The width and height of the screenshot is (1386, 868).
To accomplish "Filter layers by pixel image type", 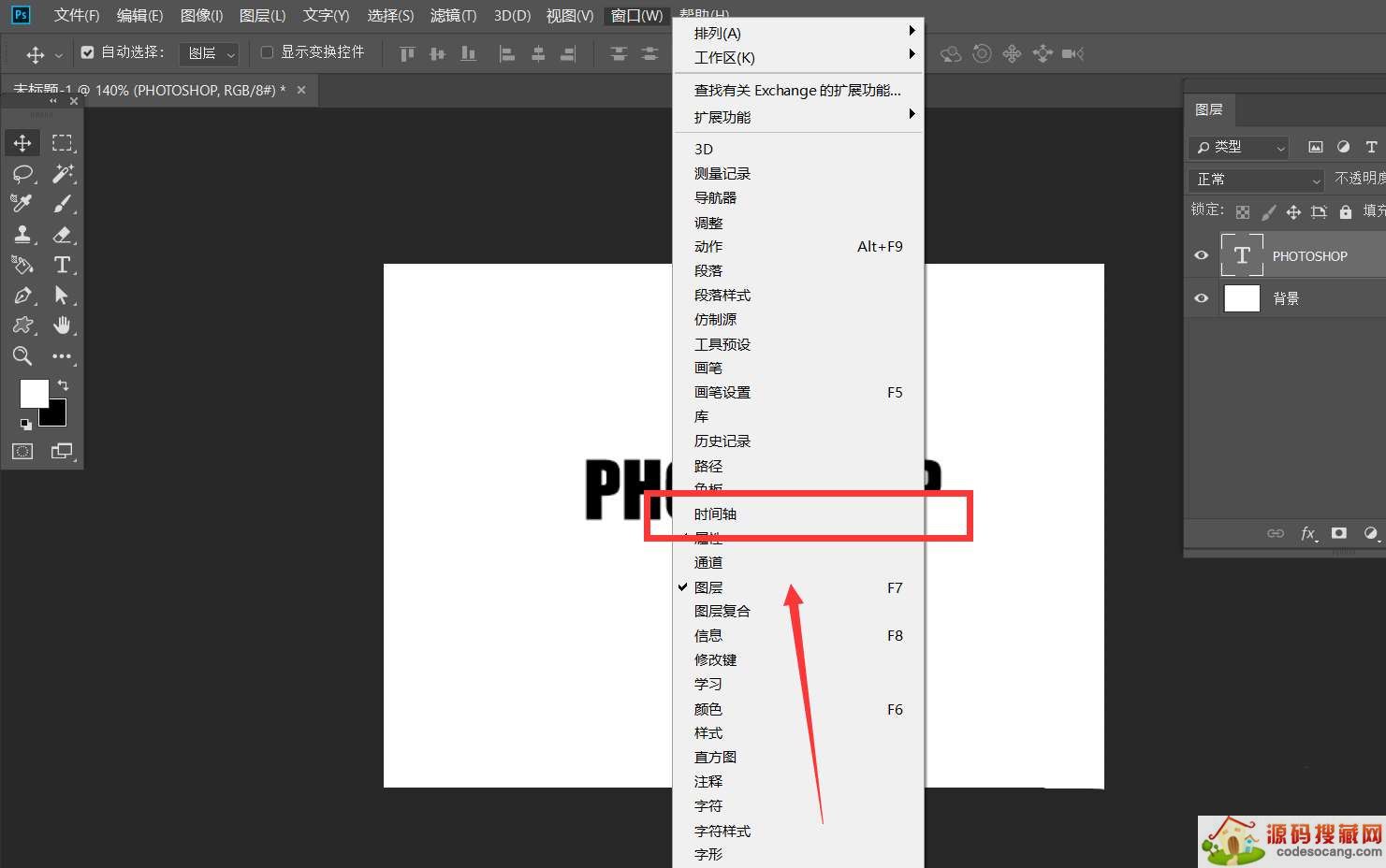I will 1316,147.
